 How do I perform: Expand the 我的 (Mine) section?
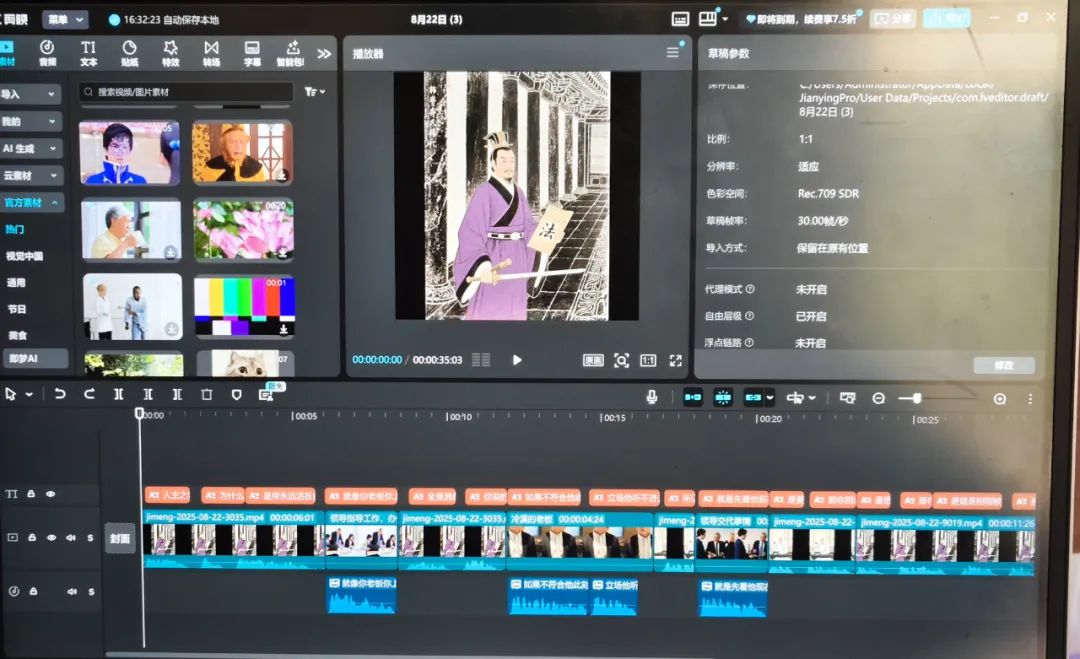click(29, 121)
